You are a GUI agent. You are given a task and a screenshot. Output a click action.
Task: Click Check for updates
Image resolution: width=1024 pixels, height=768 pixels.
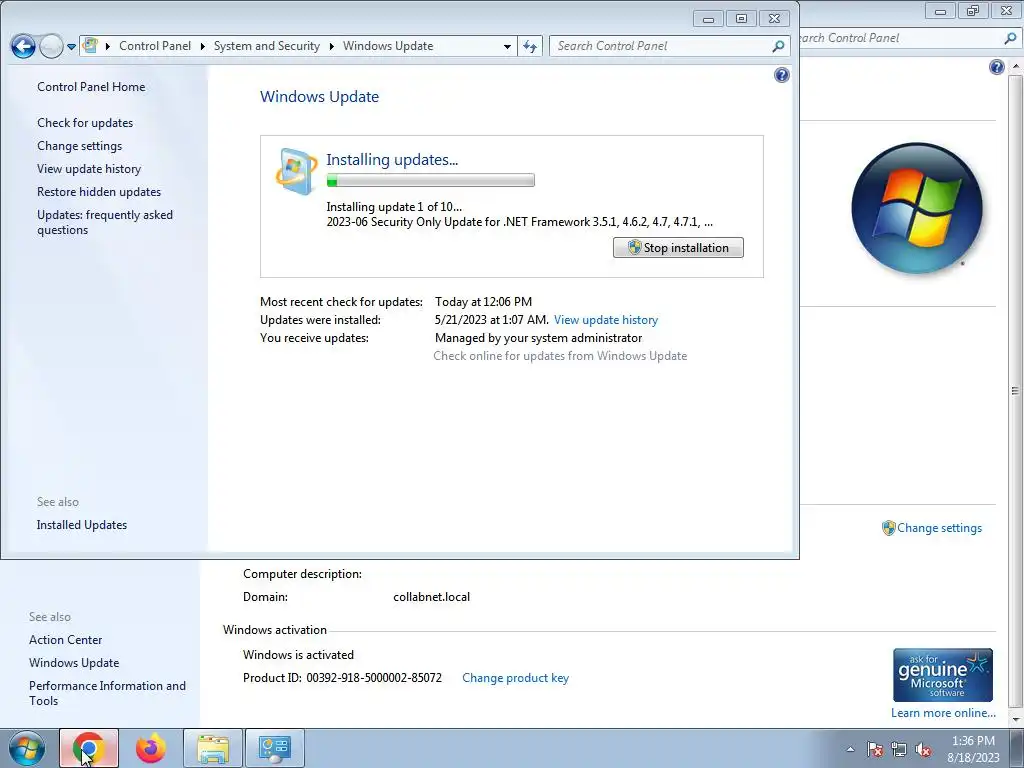click(x=85, y=123)
